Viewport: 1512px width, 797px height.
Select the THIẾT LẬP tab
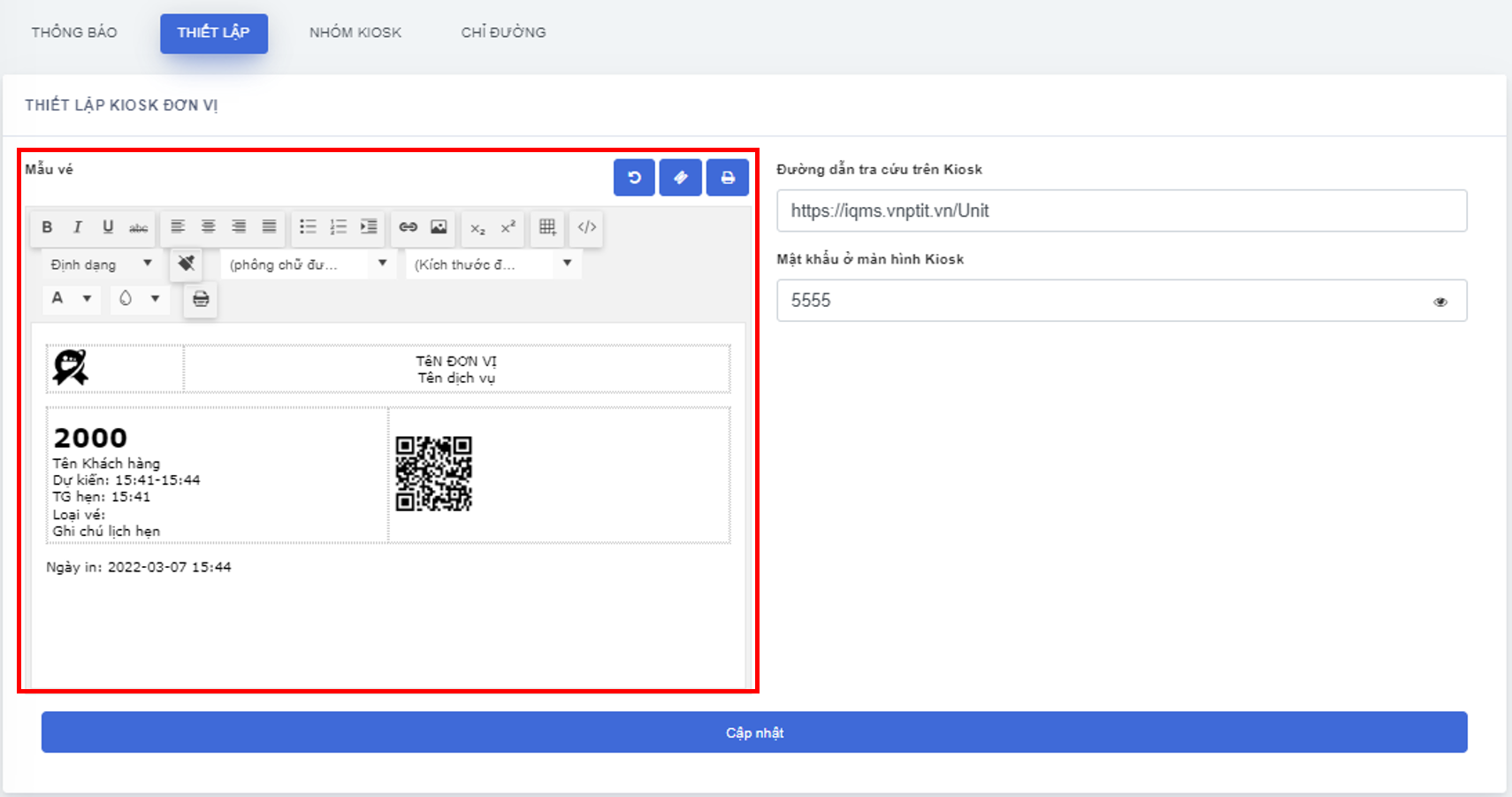click(x=214, y=33)
